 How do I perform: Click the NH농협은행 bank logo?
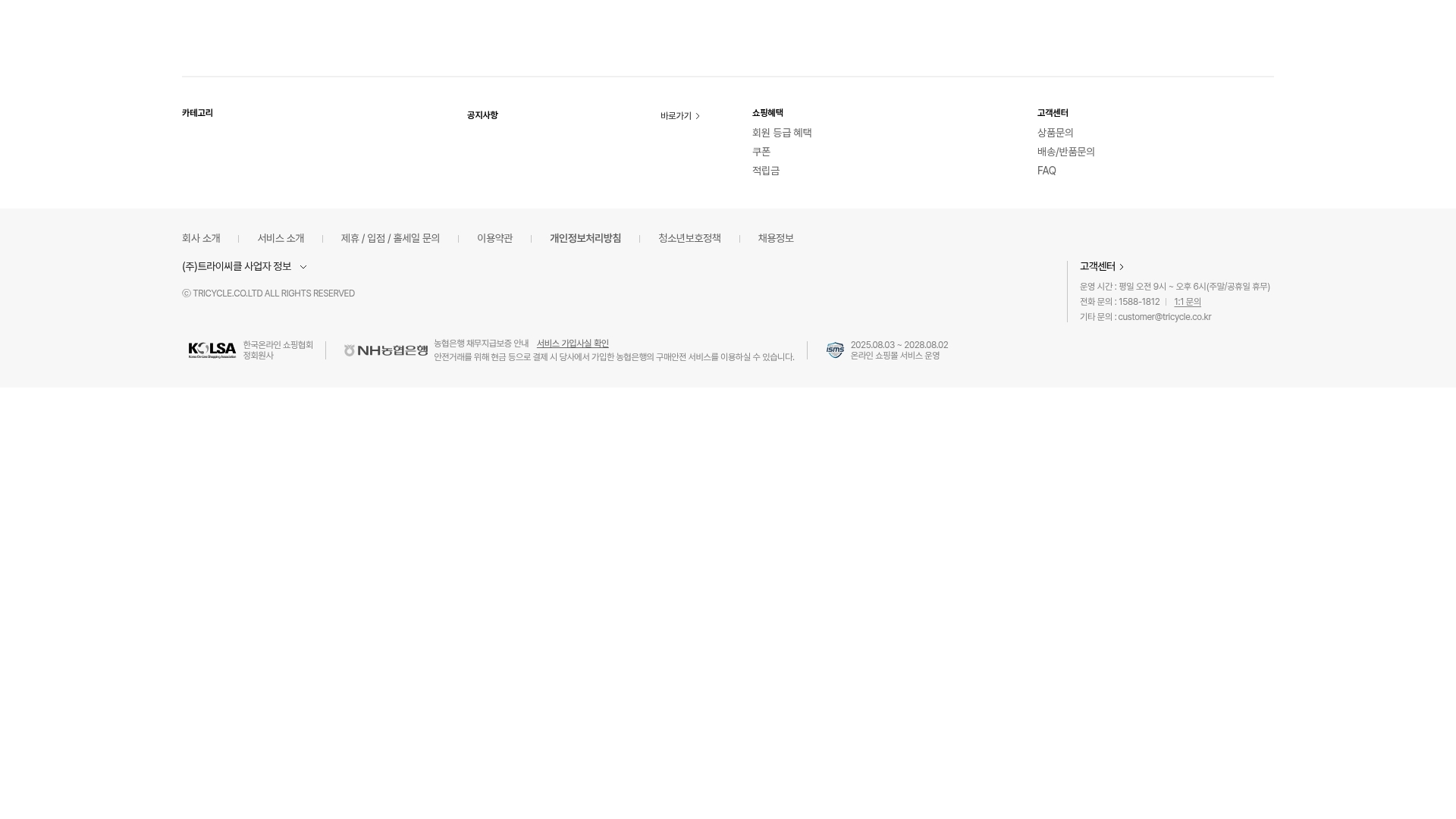tap(386, 350)
